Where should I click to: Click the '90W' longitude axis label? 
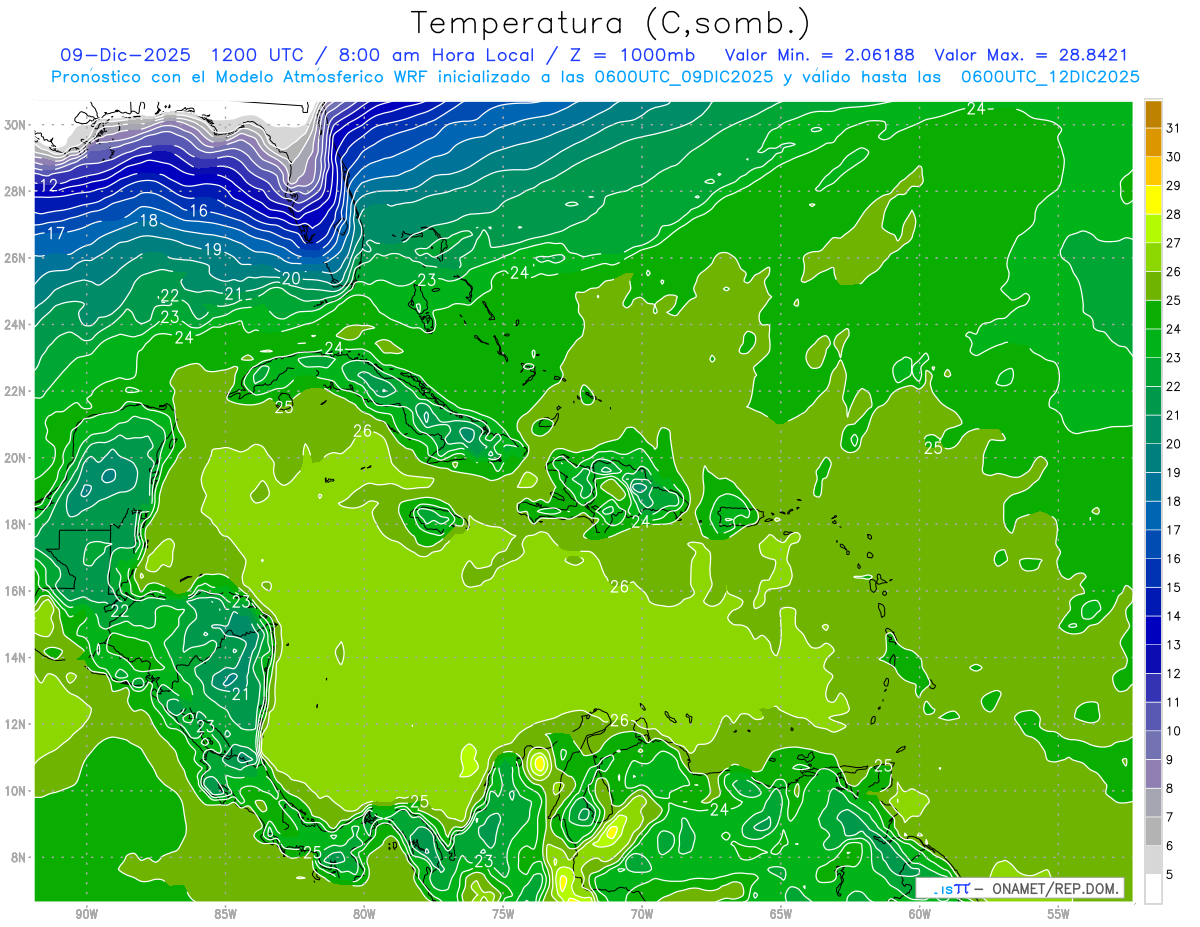click(86, 914)
